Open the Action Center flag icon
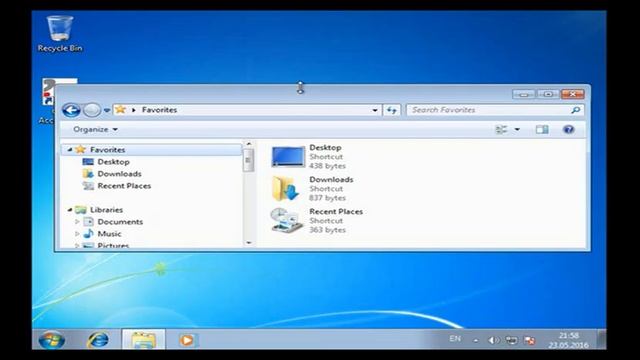 (x=529, y=340)
